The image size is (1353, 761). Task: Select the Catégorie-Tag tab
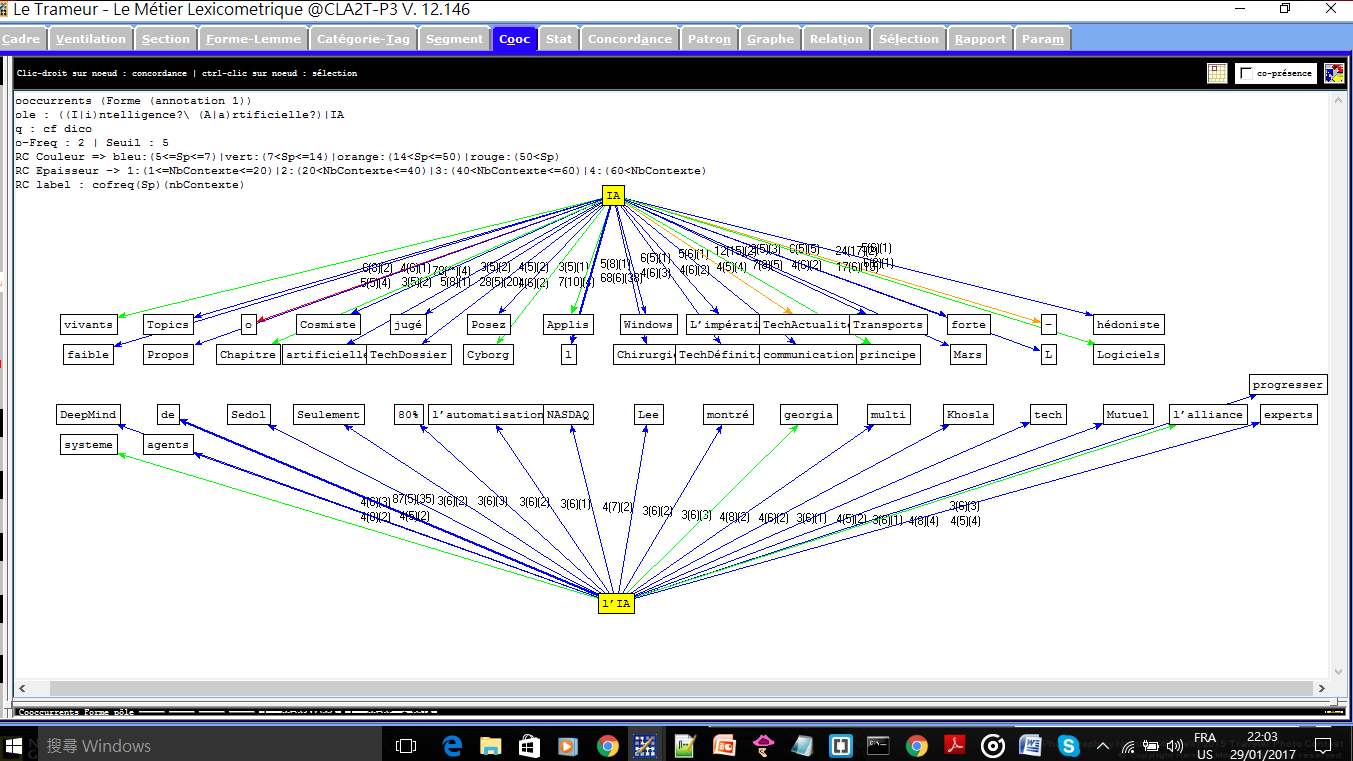(x=363, y=39)
